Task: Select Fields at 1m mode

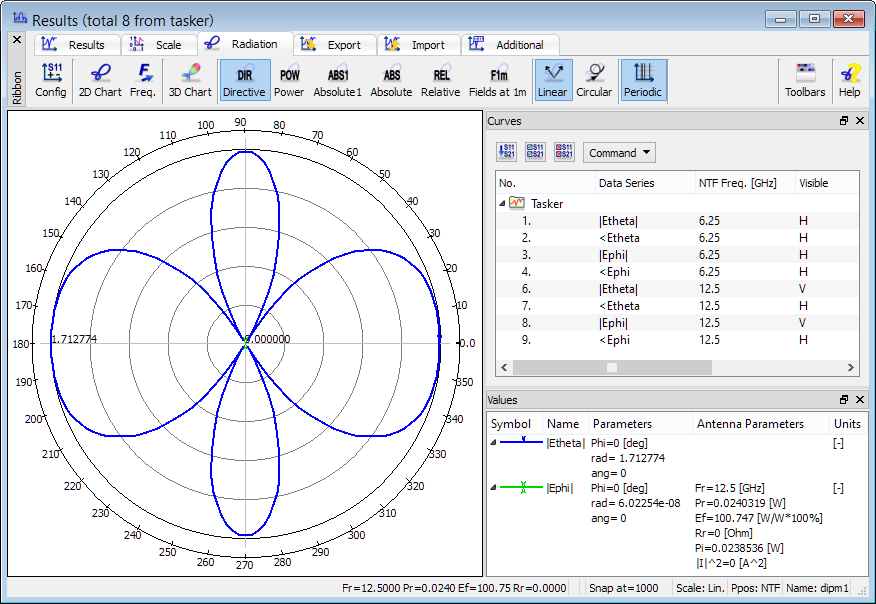Action: [497, 81]
